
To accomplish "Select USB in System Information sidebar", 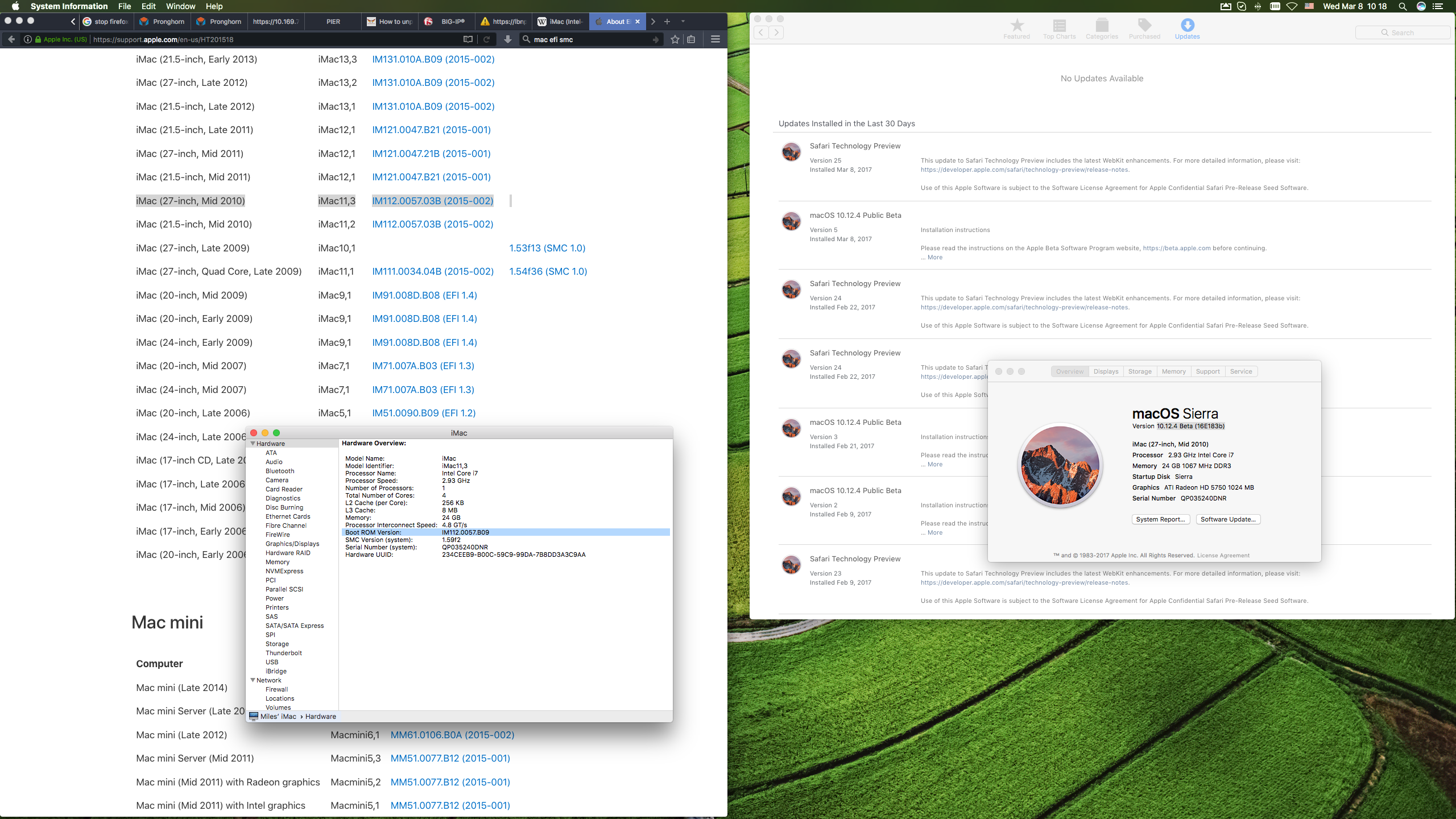I will [x=272, y=662].
